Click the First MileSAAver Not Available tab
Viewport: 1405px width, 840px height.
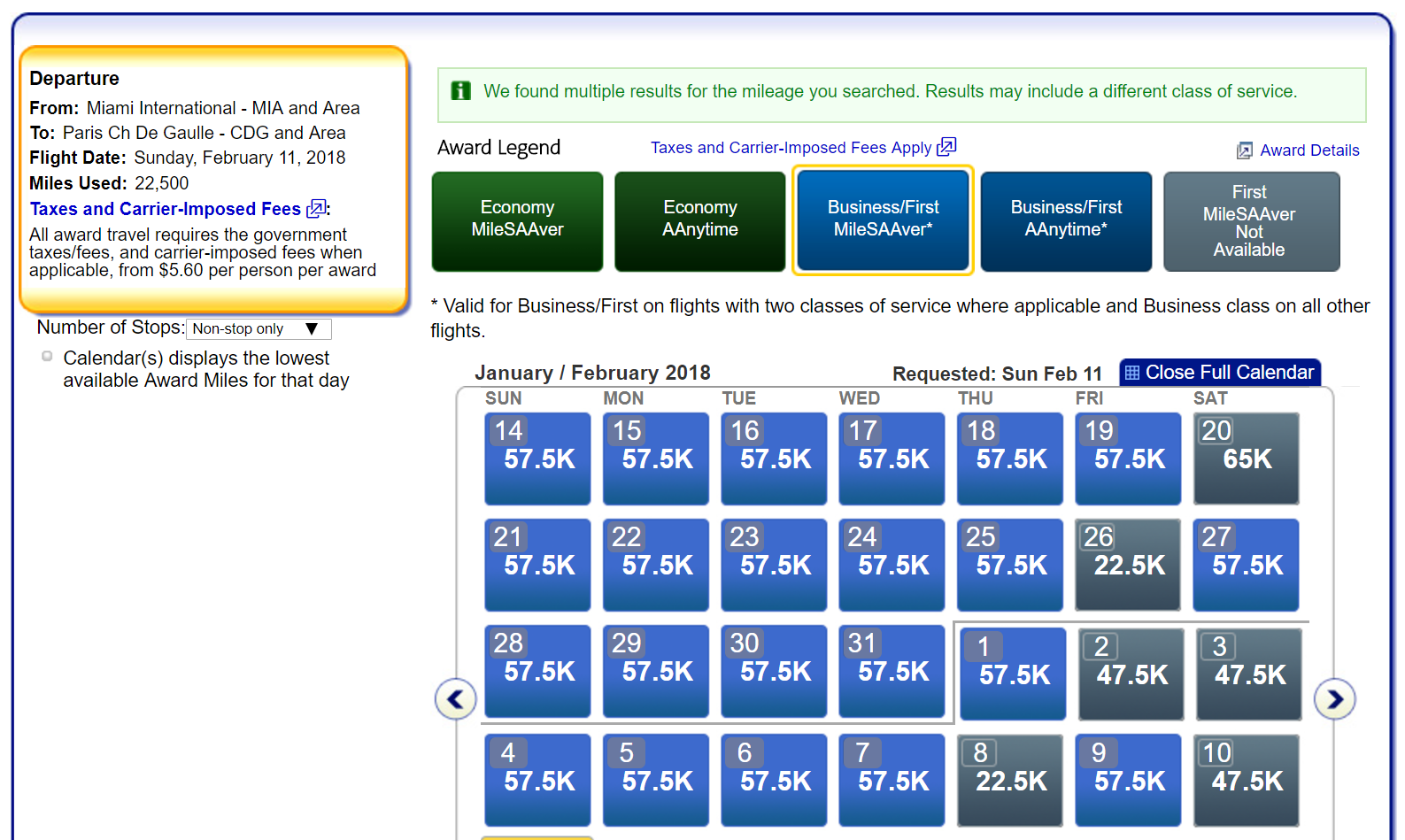point(1250,221)
